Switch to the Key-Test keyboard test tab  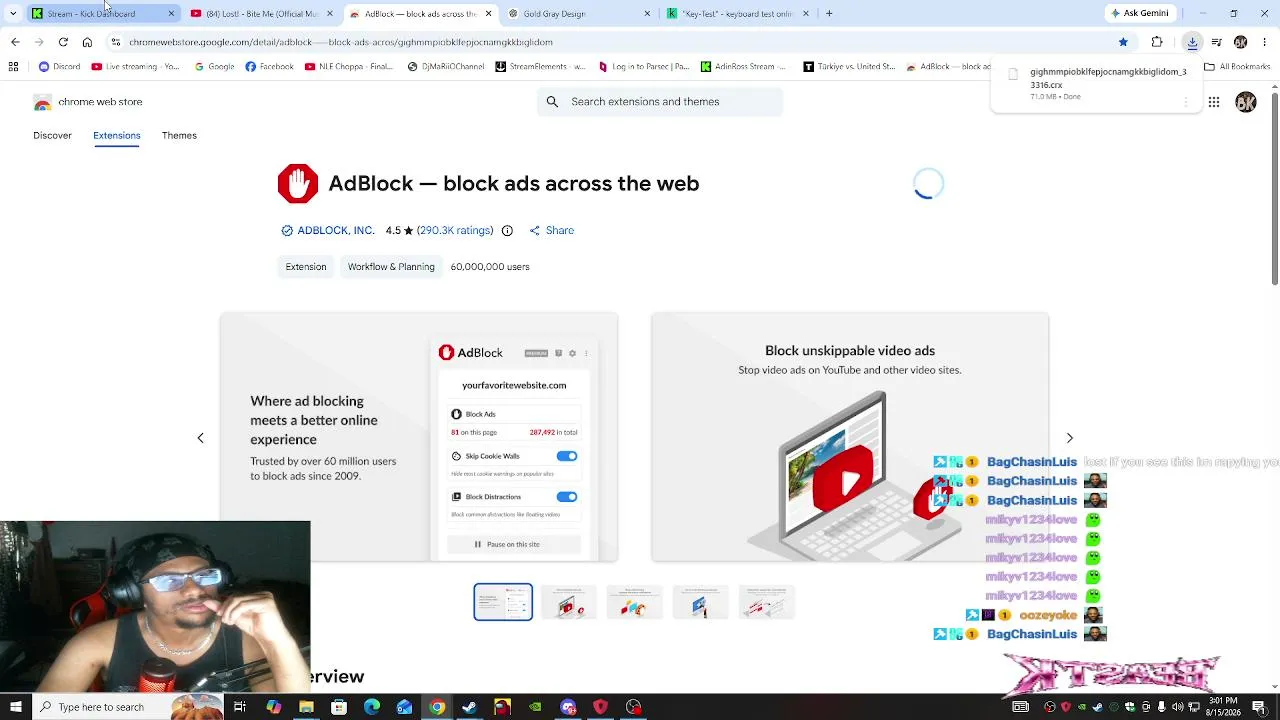(738, 14)
